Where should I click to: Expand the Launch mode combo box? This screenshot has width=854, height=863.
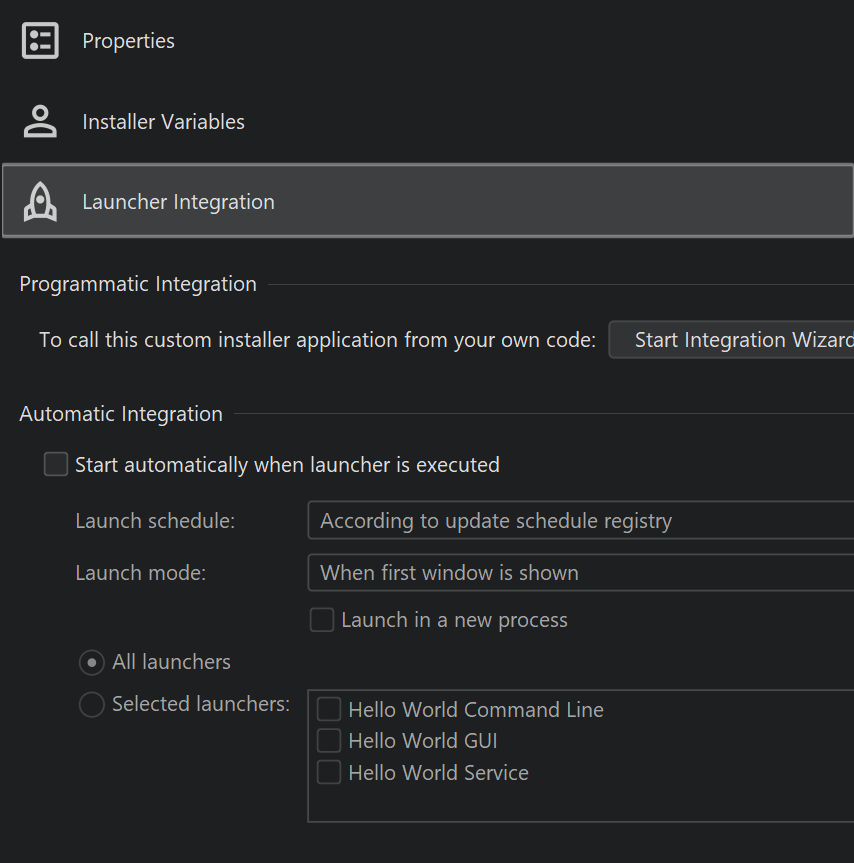(x=580, y=573)
